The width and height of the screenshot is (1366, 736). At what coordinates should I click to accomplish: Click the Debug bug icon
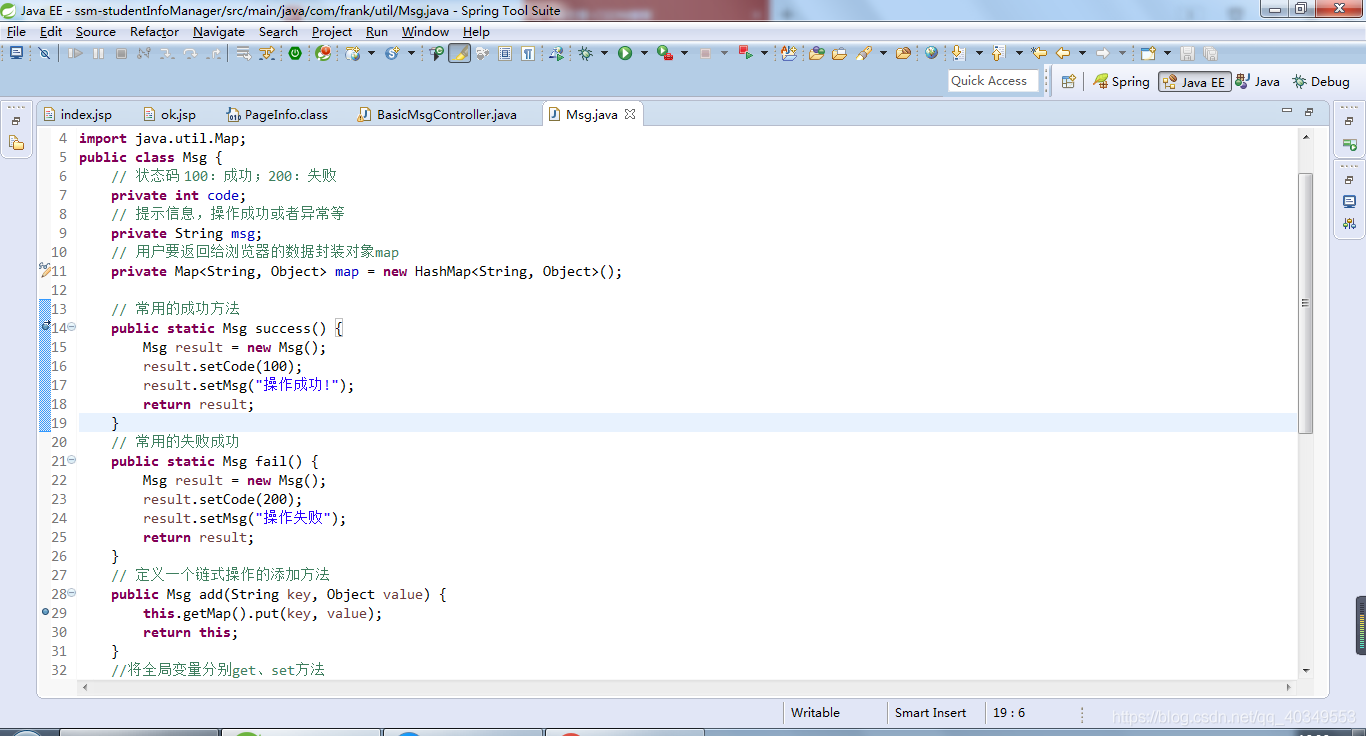pos(585,53)
